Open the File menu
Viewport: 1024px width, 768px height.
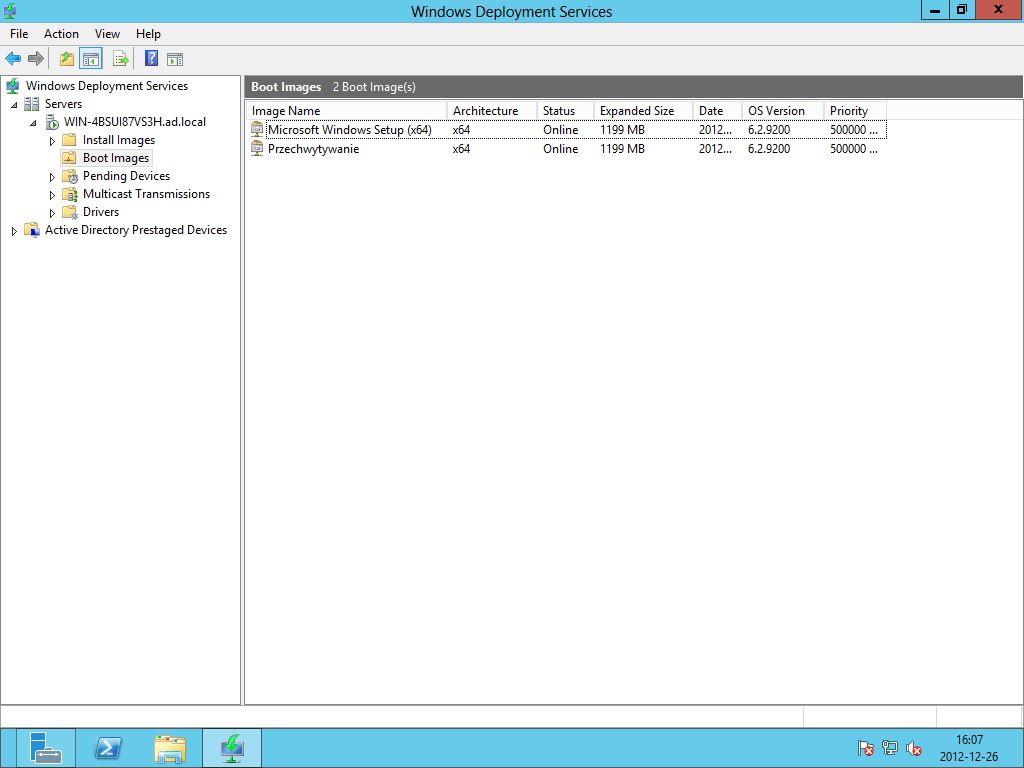pos(19,34)
